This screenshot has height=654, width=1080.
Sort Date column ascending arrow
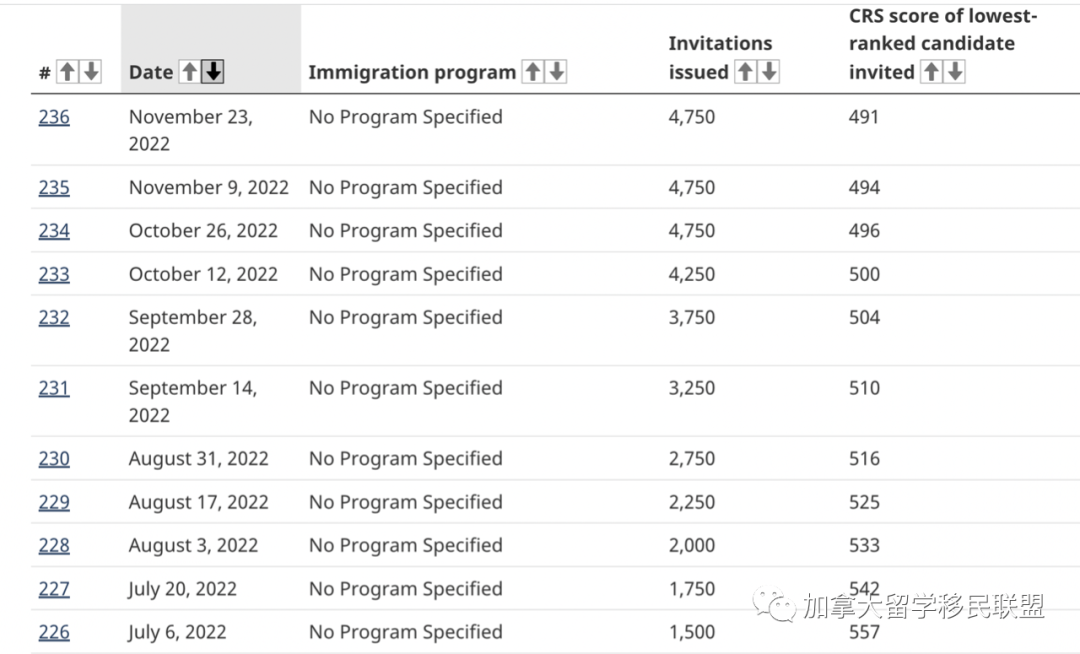(189, 72)
